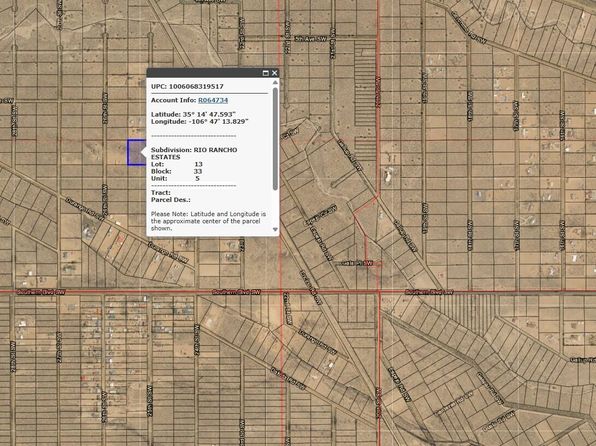The image size is (596, 446).
Task: Click the popup's vertical scrollbar thumb
Action: coord(275,139)
